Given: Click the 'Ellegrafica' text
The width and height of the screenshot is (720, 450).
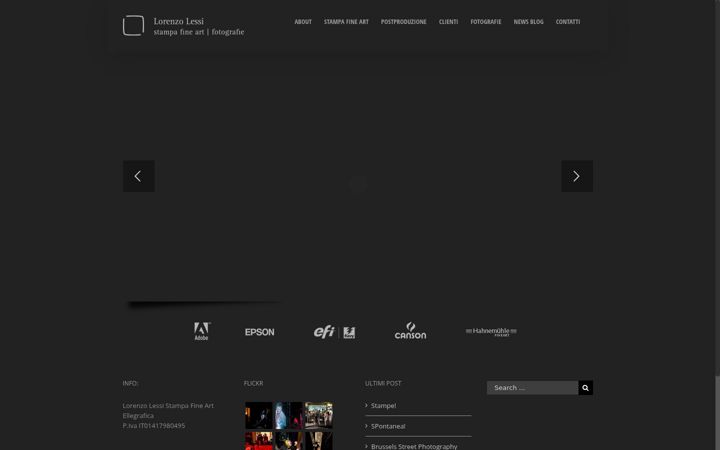Looking at the screenshot, I should [x=138, y=416].
